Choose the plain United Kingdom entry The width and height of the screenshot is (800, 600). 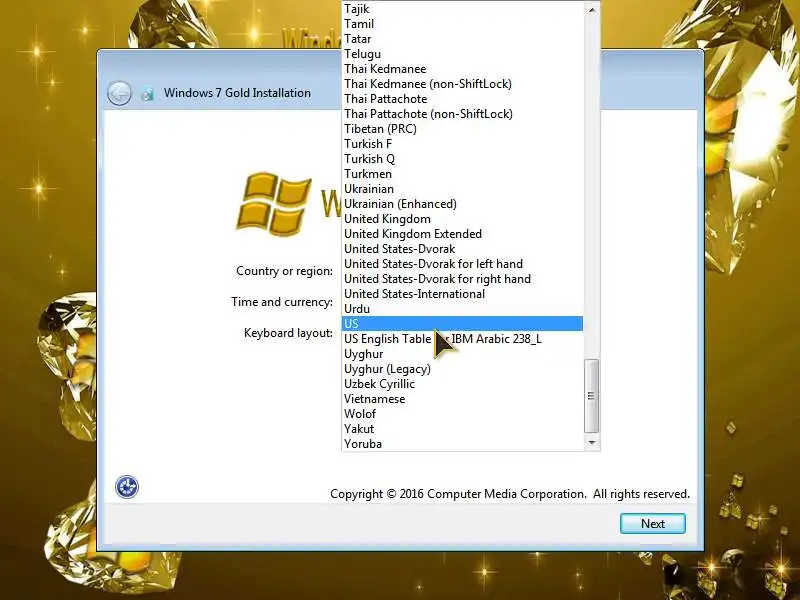coord(462,219)
